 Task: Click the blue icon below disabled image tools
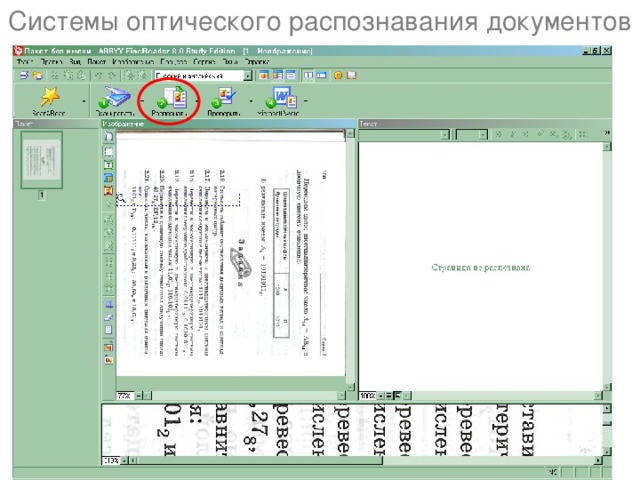click(x=109, y=304)
